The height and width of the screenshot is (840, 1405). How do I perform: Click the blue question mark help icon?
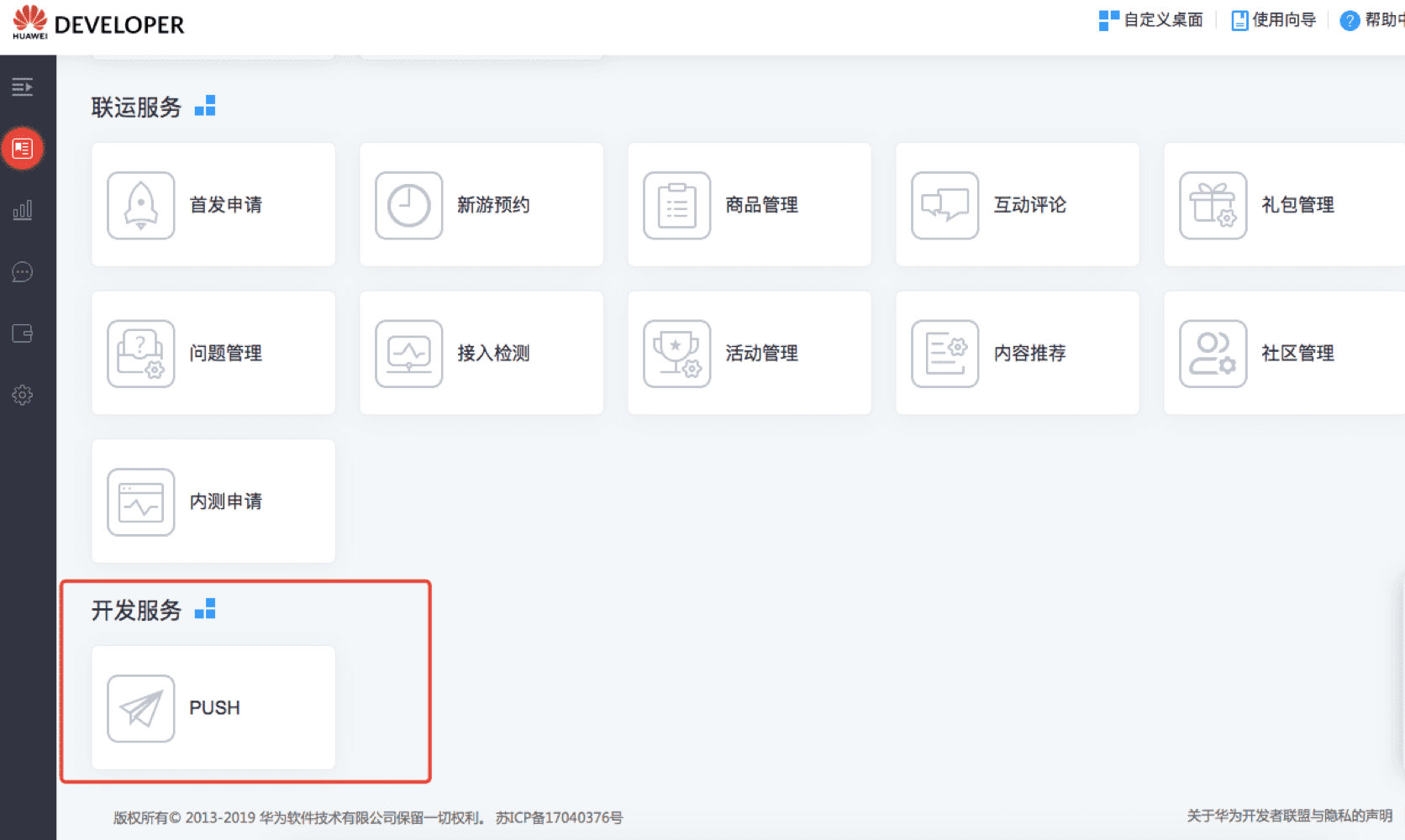tap(1350, 20)
